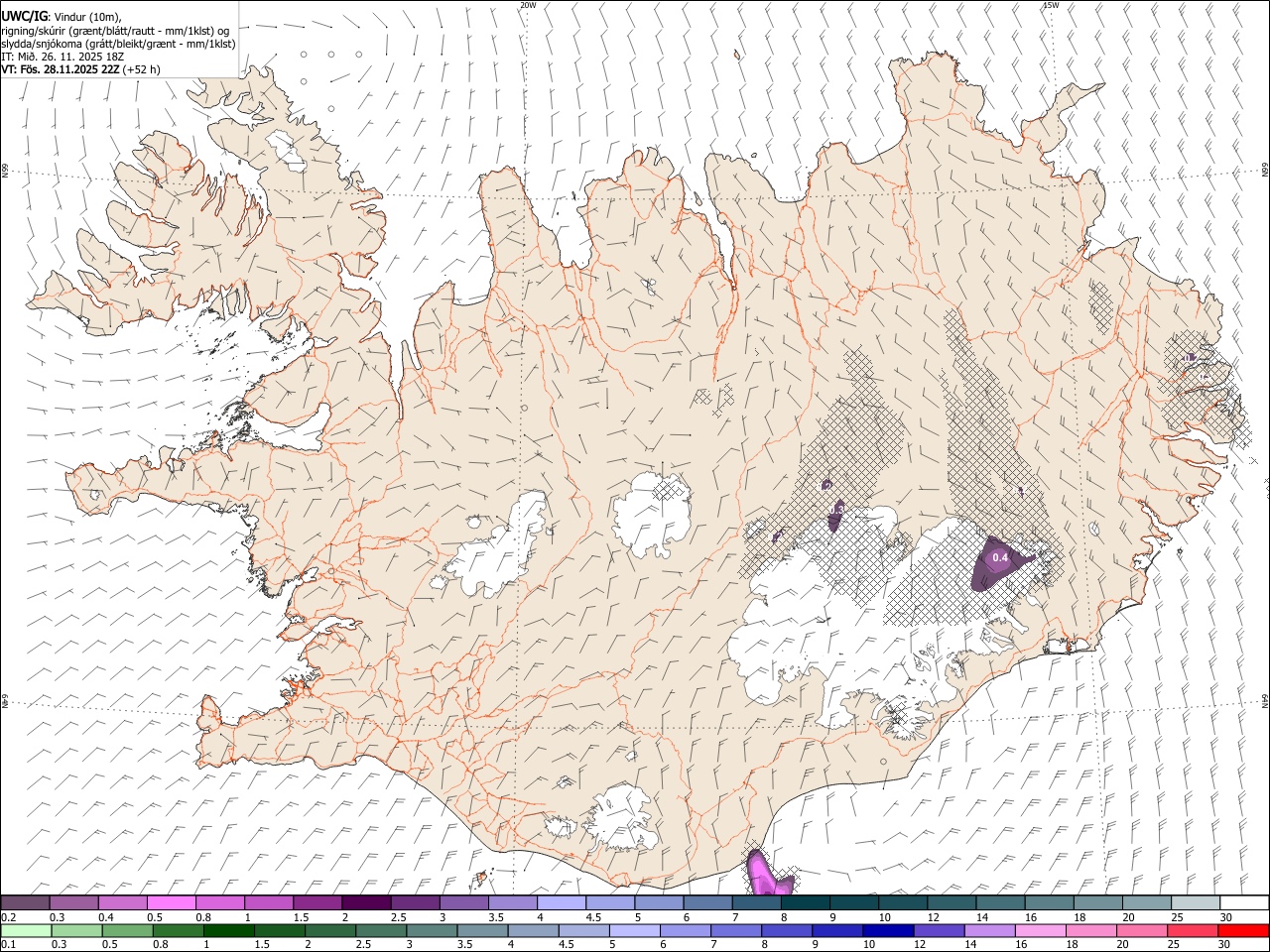The height and width of the screenshot is (952, 1270).
Task: Click the 'IT: Mið. 26. 11. 2025 18Z' initial time text
Action: (x=63, y=57)
